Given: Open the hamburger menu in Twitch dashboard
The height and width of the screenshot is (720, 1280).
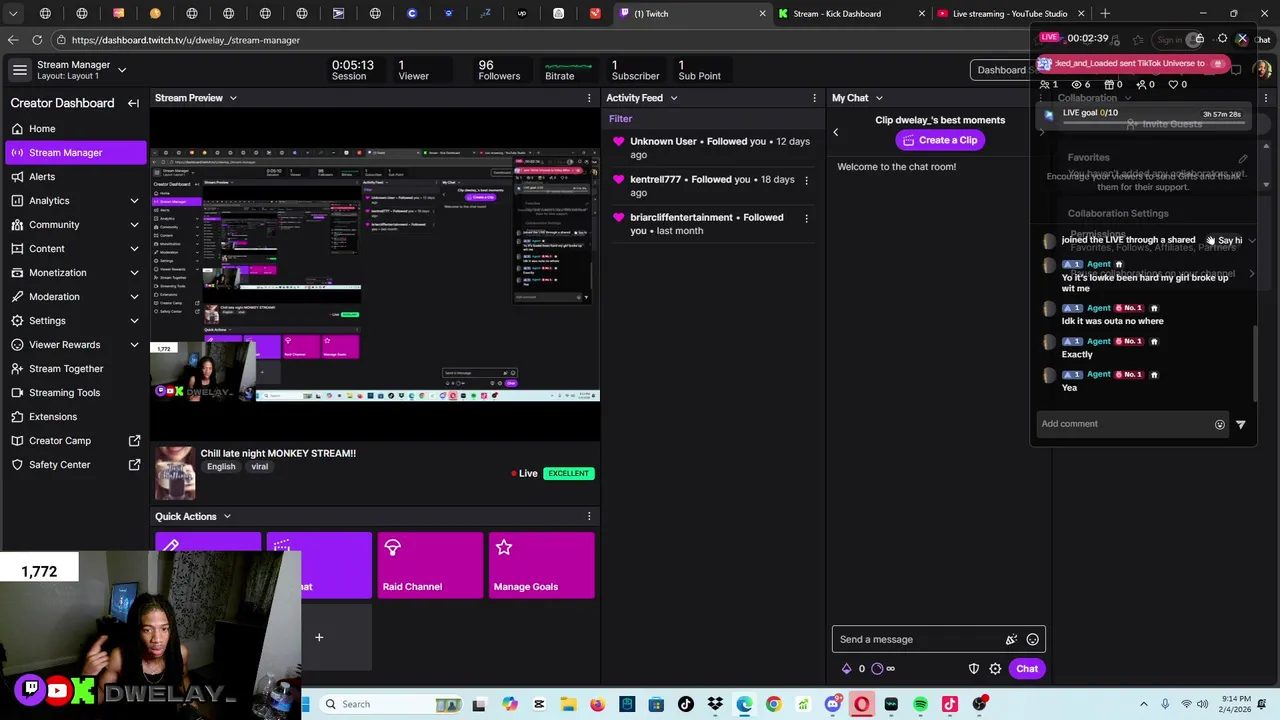Looking at the screenshot, I should (19, 70).
